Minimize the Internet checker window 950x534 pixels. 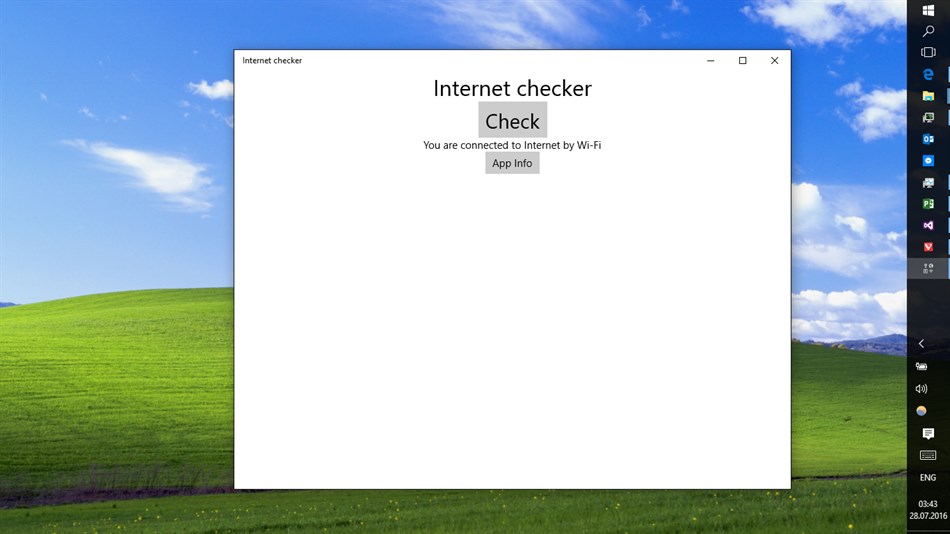(x=711, y=61)
